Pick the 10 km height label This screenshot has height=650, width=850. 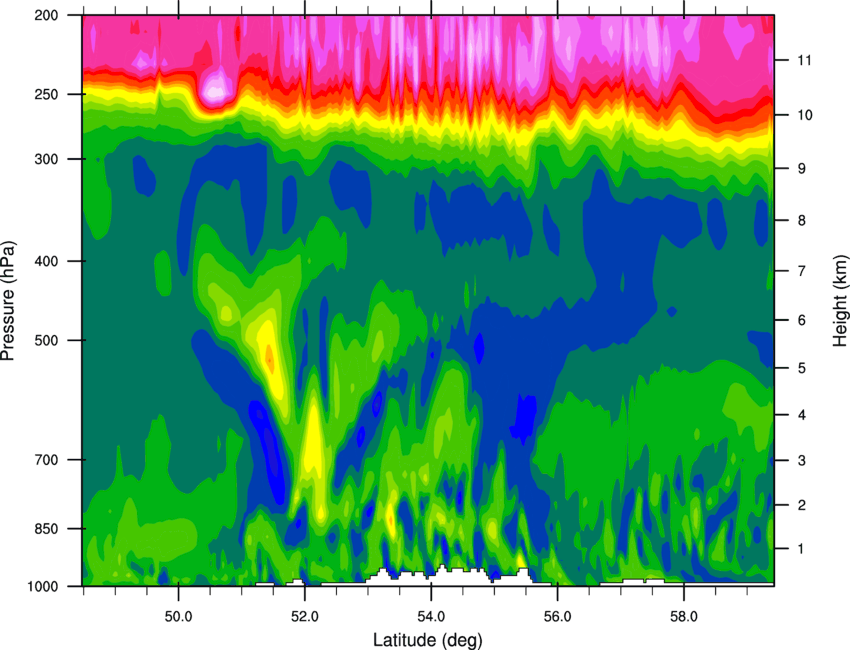pyautogui.click(x=804, y=115)
